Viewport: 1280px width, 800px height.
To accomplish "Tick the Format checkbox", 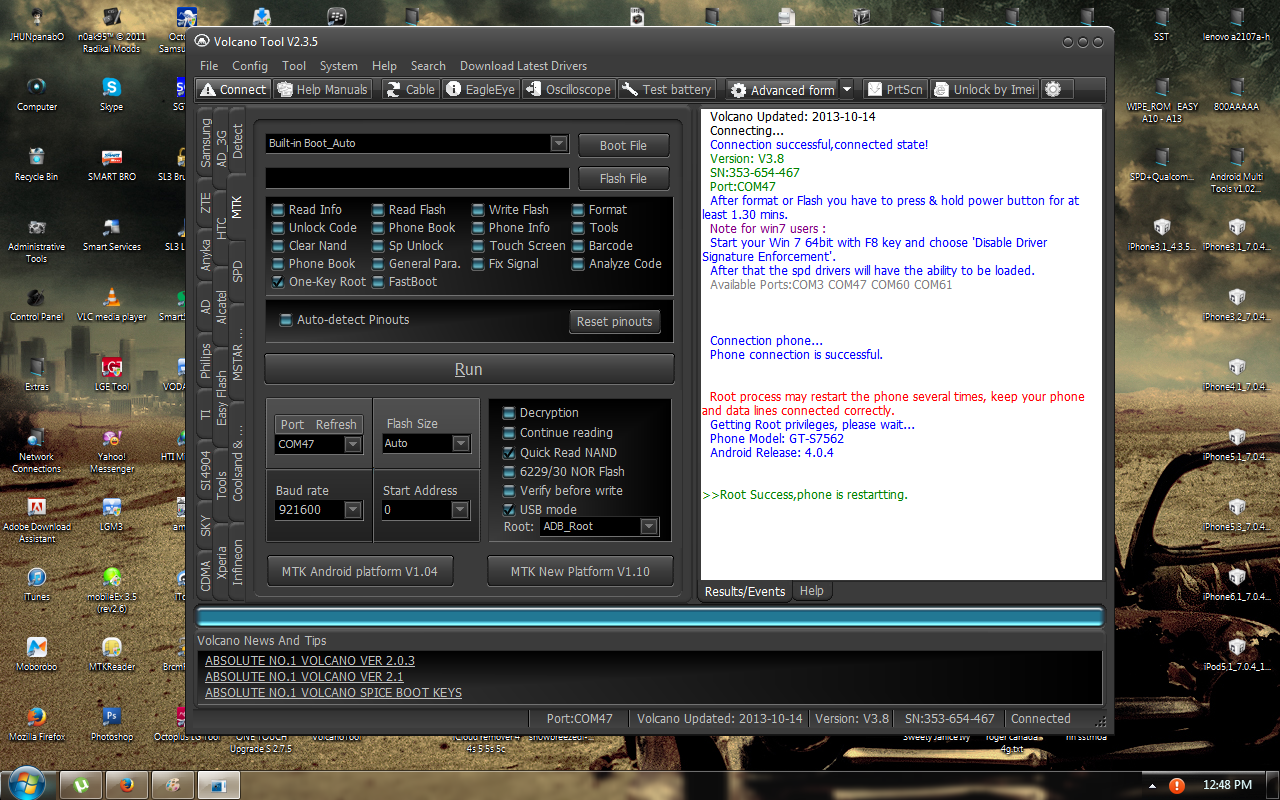I will tap(579, 210).
